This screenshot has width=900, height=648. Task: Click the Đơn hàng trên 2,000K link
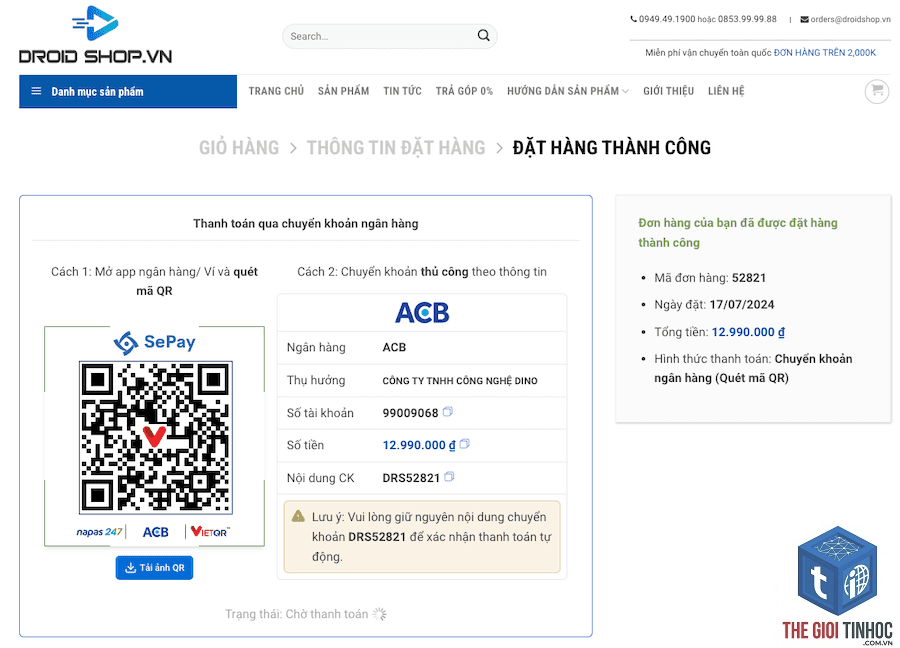[825, 52]
